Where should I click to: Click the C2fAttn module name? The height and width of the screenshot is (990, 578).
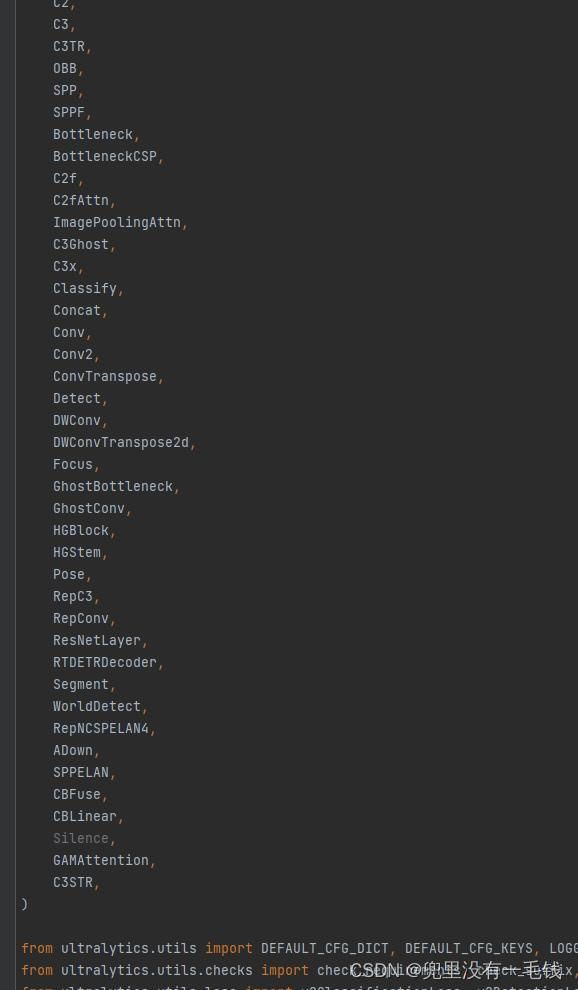pos(81,201)
